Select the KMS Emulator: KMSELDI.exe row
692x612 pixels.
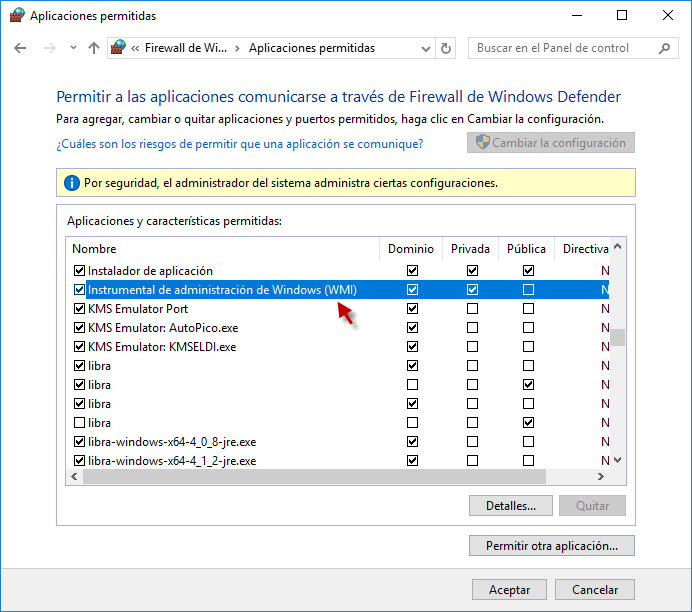(338, 346)
